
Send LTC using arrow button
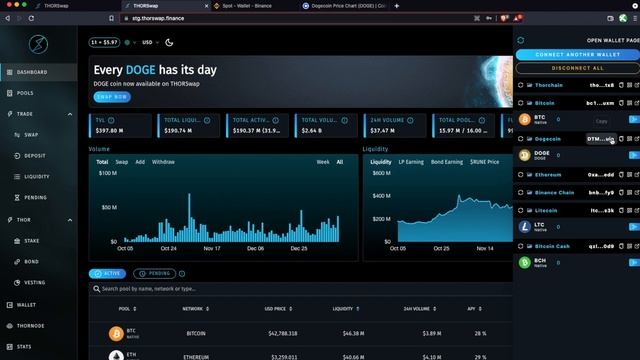[x=634, y=227]
